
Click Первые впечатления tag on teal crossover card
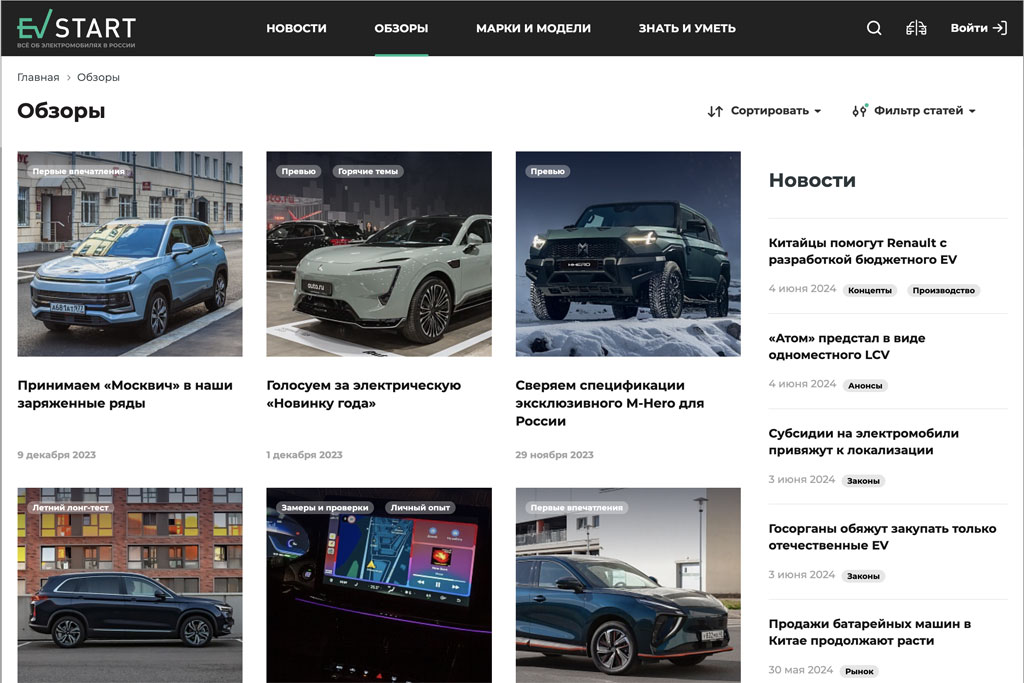pos(577,507)
